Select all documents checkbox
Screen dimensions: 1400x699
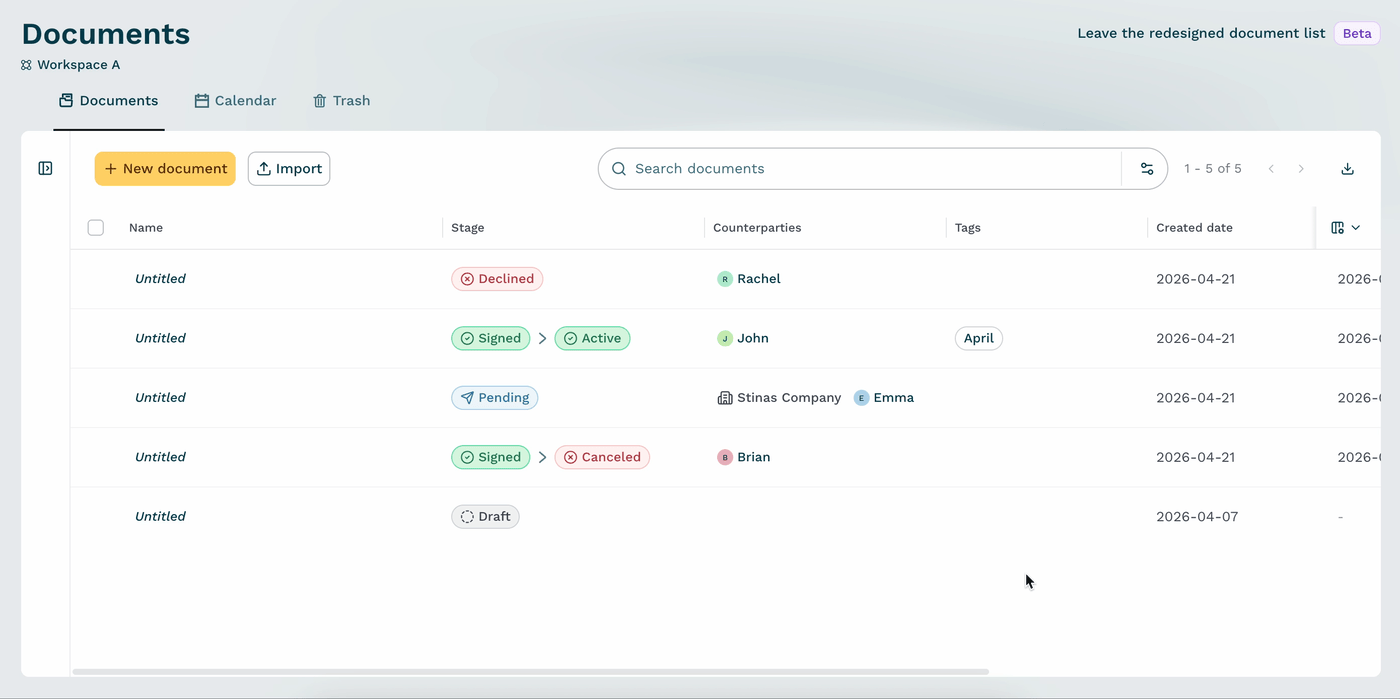click(96, 228)
